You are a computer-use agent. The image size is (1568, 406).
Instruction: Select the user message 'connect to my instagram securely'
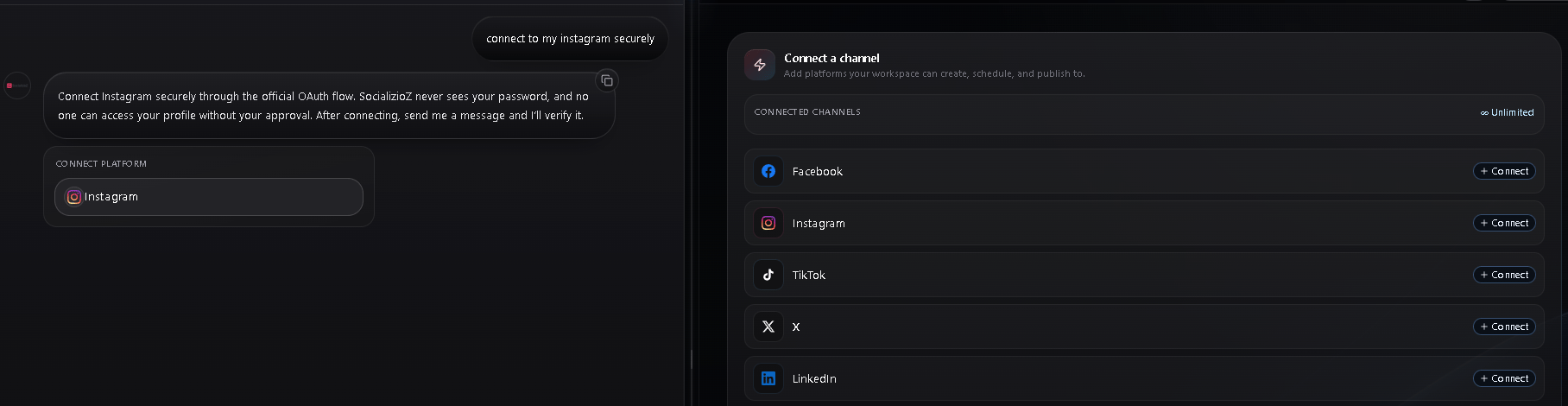tap(570, 39)
